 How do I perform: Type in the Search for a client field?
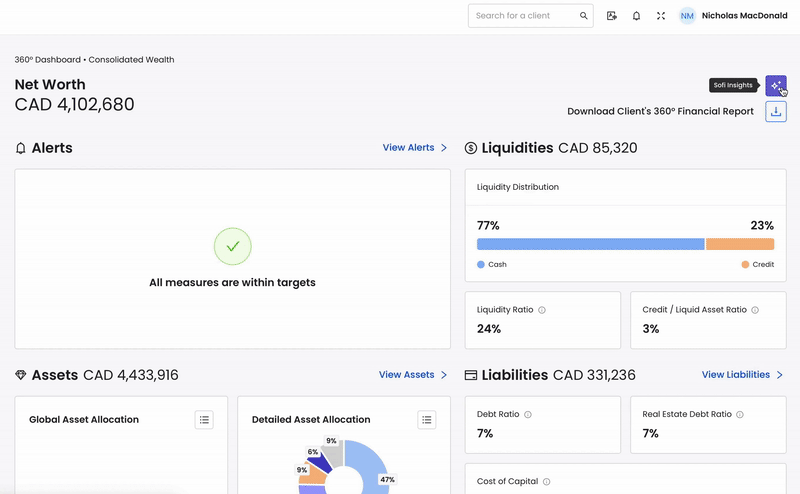pyautogui.click(x=525, y=16)
